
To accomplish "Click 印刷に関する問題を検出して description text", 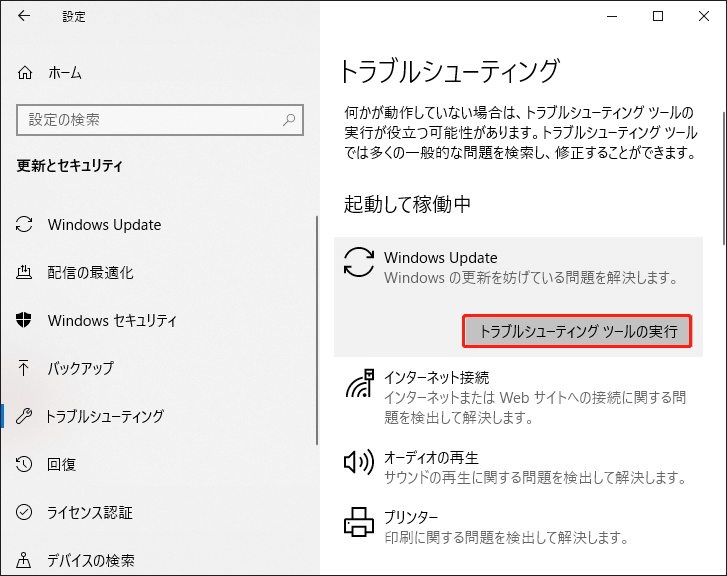I will click(507, 538).
